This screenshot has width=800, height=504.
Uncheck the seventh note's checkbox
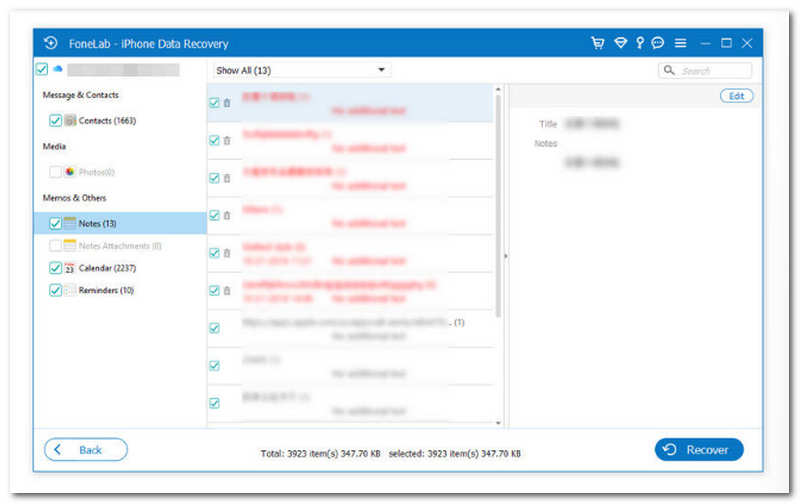pyautogui.click(x=214, y=328)
